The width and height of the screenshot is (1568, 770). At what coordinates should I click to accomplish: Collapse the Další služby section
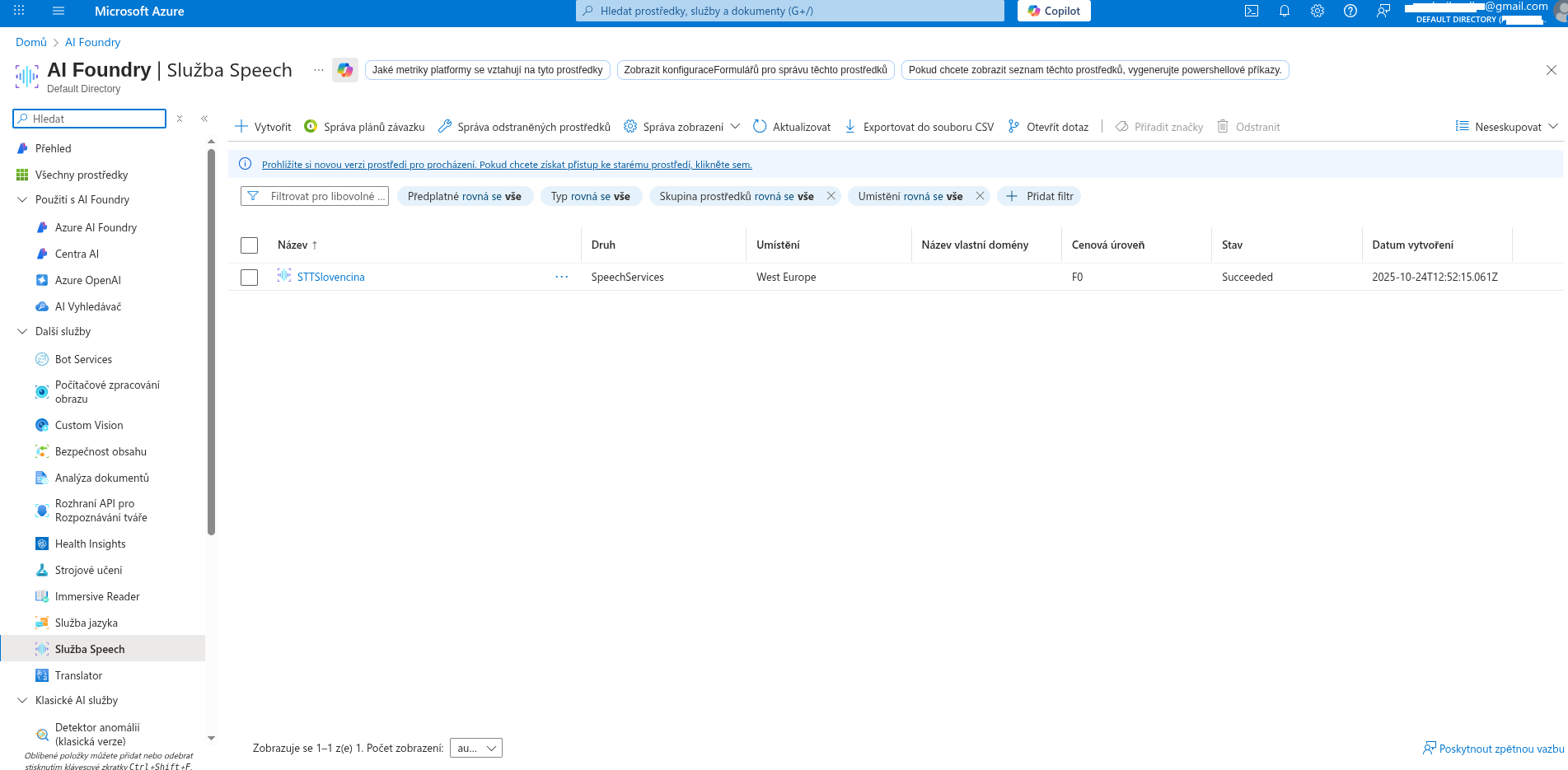22,331
